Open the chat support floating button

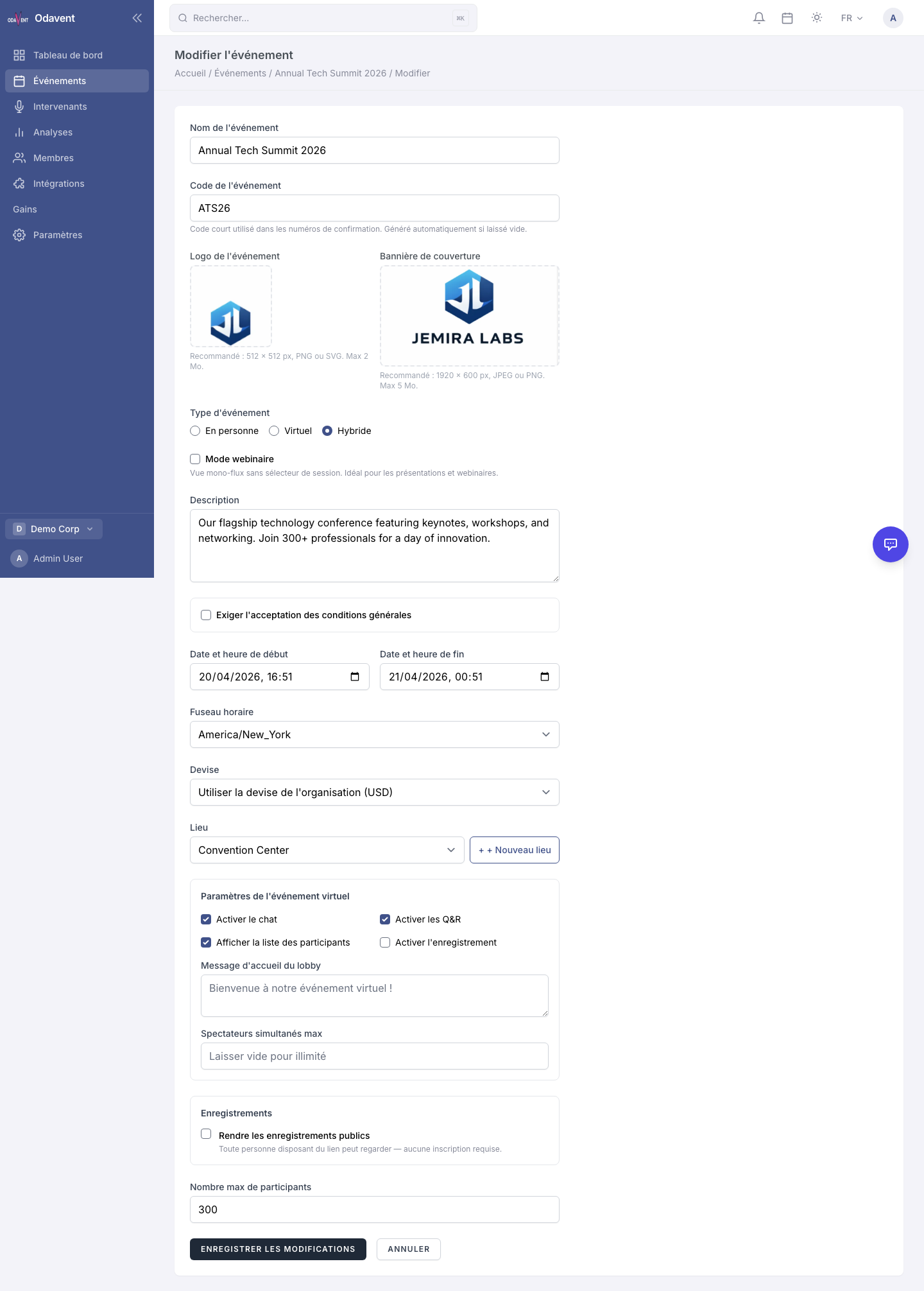pos(891,544)
